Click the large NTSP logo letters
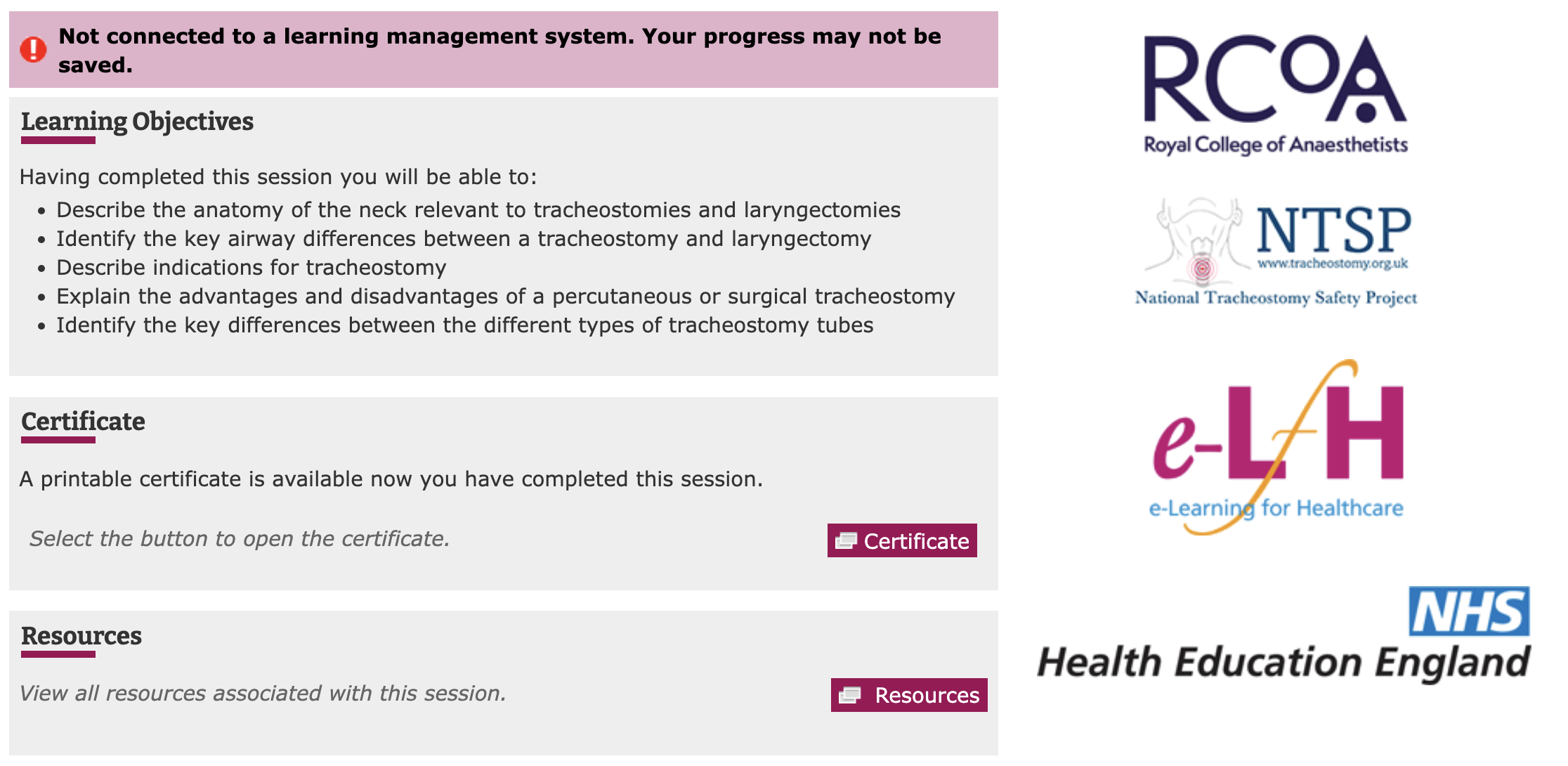The width and height of the screenshot is (1568, 766). coord(1333,230)
